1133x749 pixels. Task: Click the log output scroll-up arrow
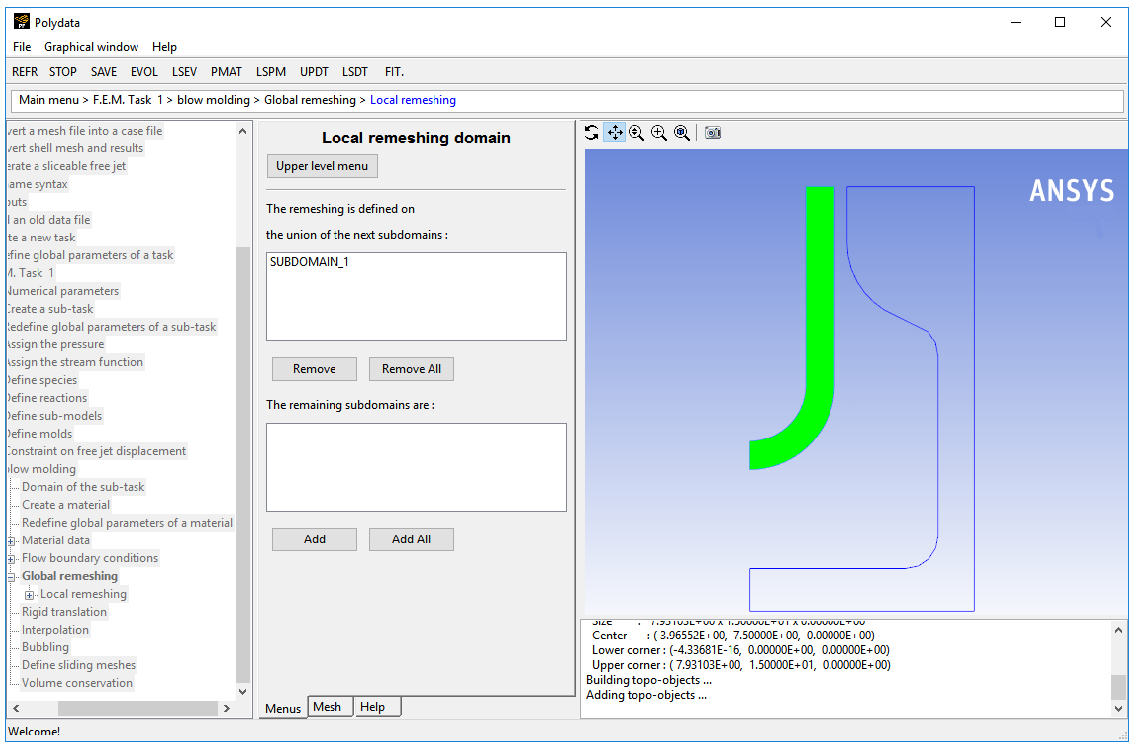coord(1118,630)
